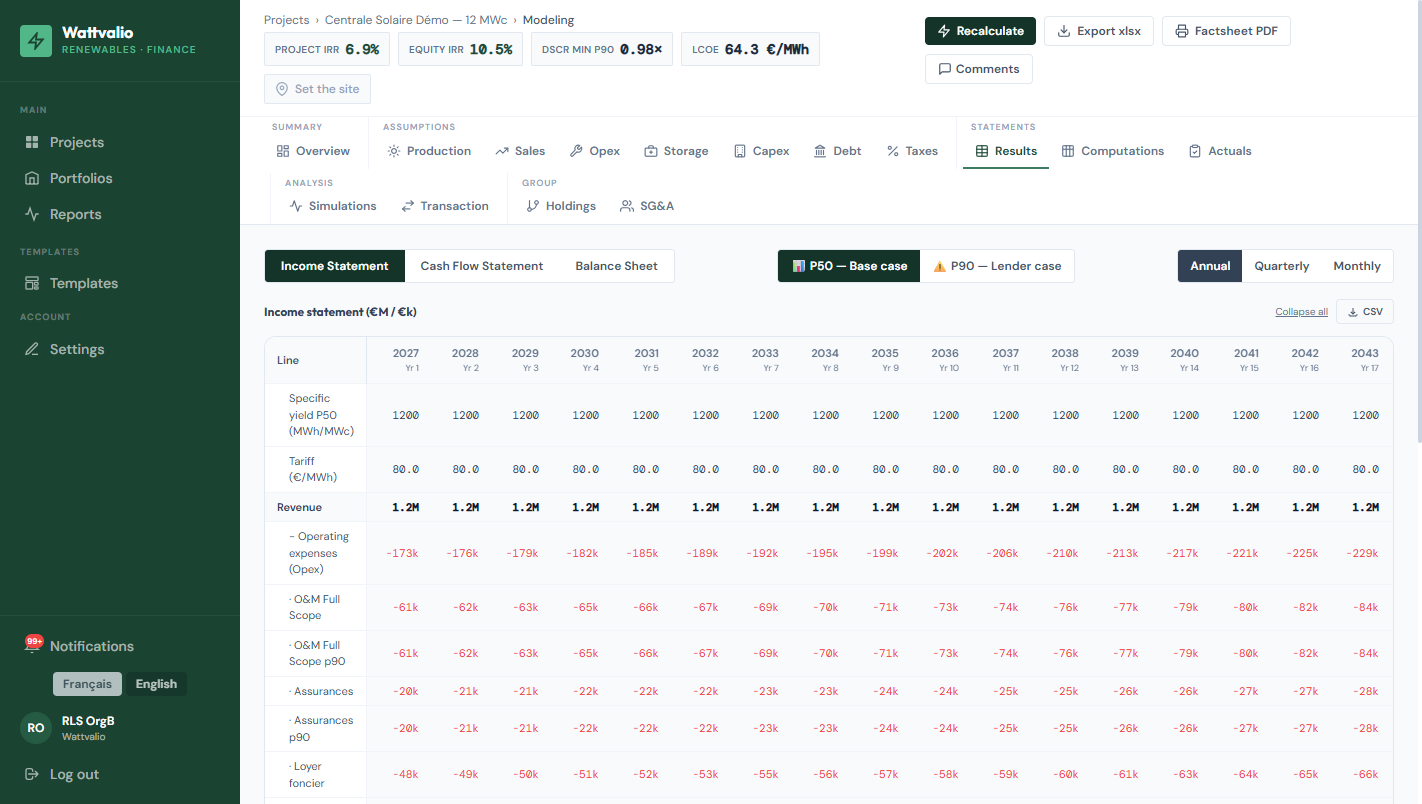The image size is (1422, 804).
Task: Open the Actuals tab
Action: [1220, 151]
